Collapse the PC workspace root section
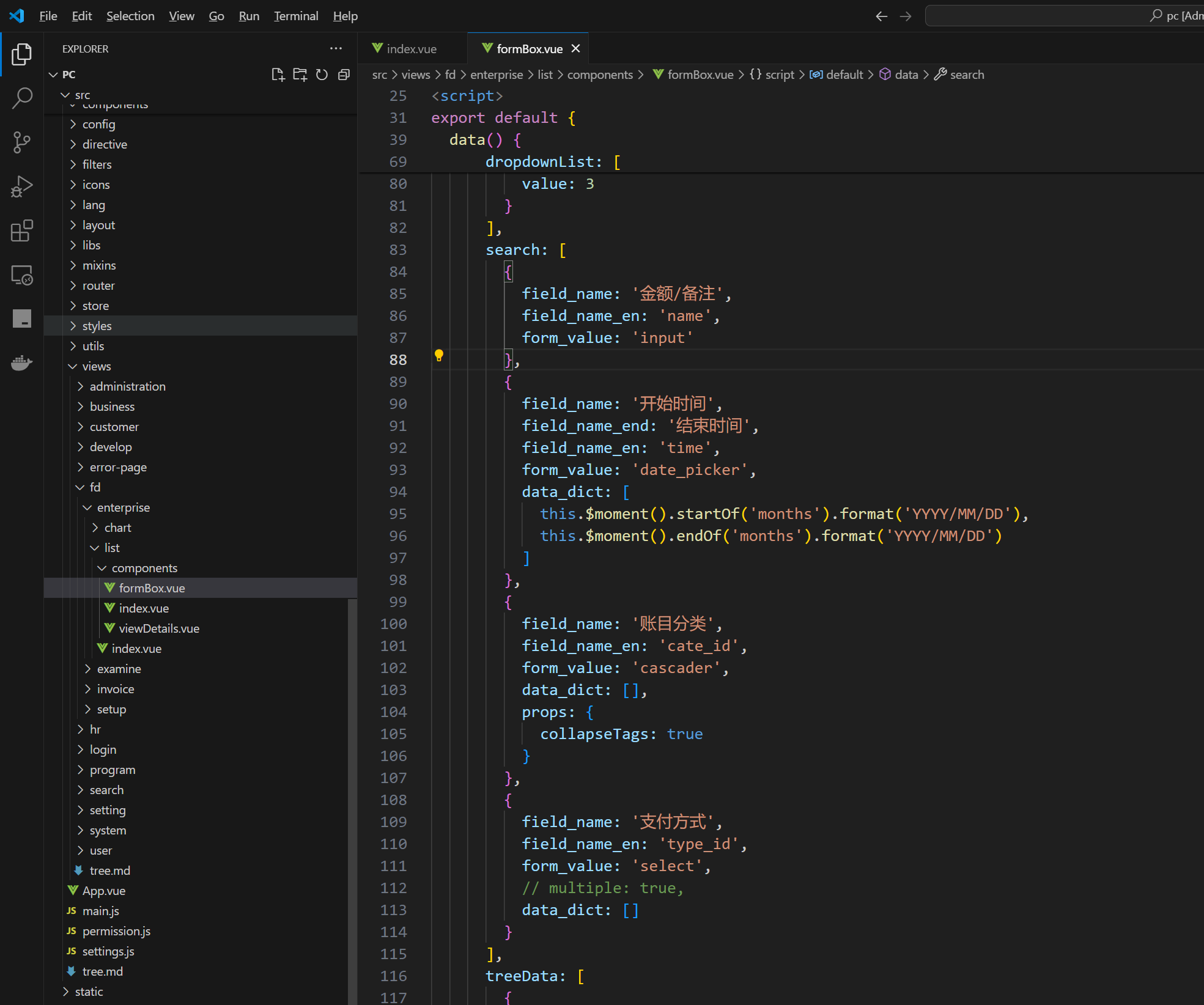The image size is (1204, 1005). pyautogui.click(x=68, y=75)
